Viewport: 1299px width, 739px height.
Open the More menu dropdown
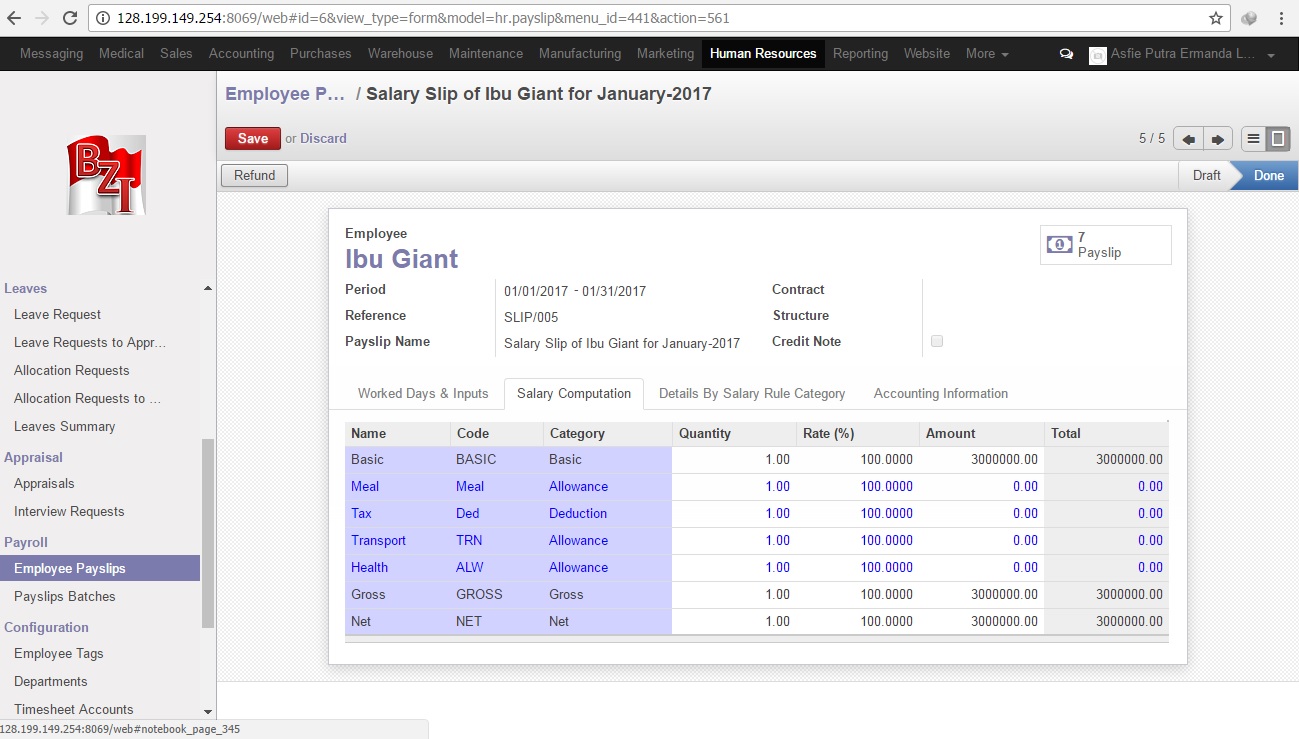point(987,54)
